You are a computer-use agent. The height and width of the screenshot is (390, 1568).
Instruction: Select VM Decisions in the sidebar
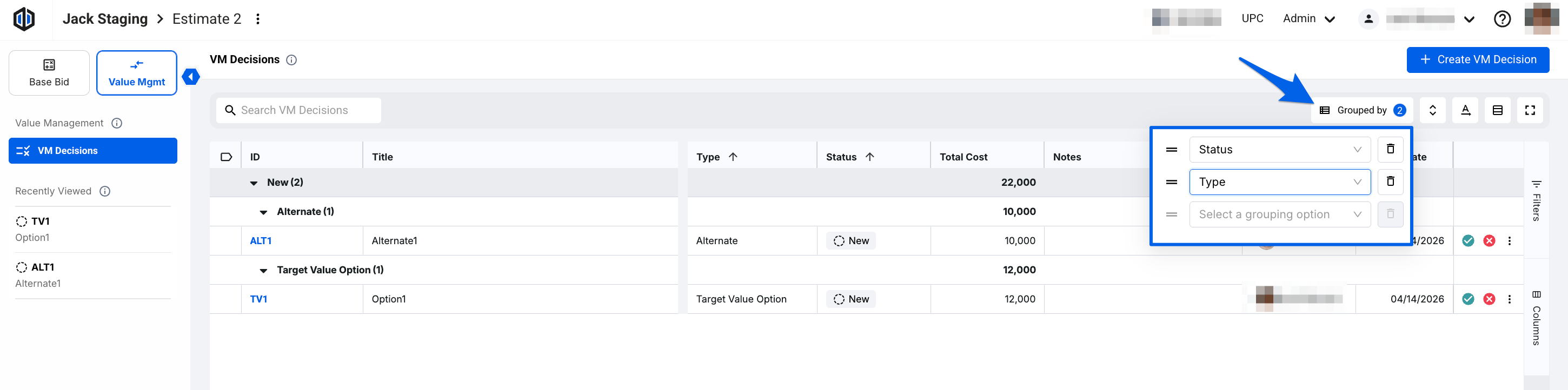92,151
